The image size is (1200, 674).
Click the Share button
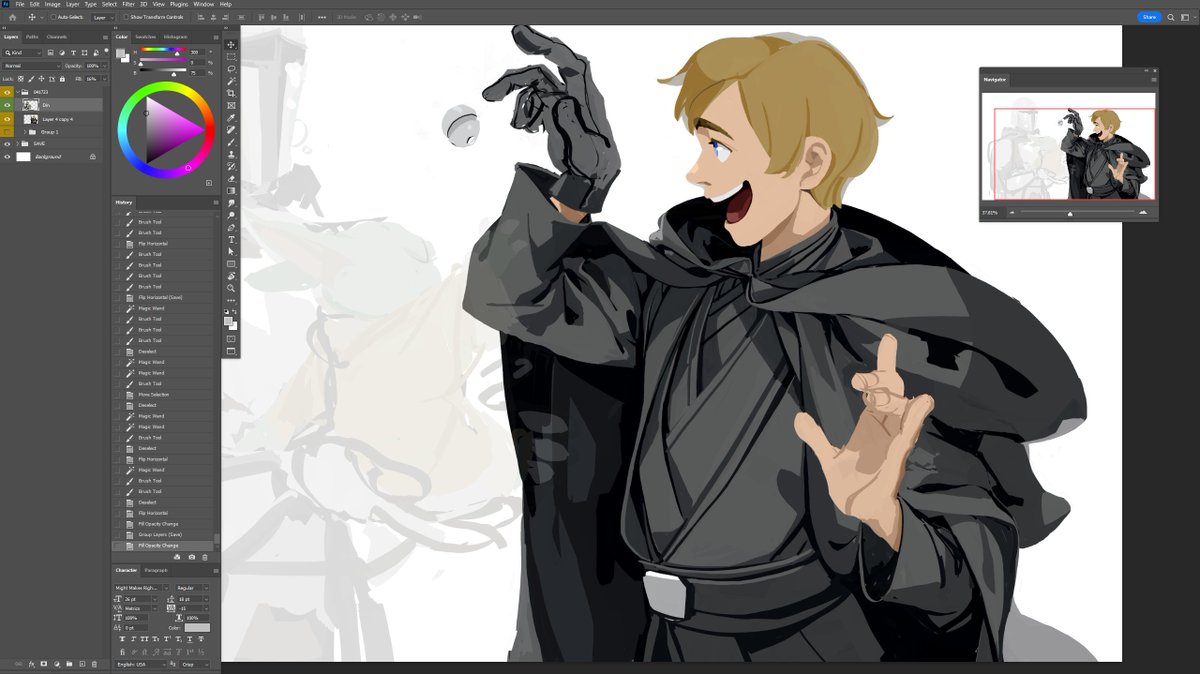click(x=1150, y=17)
